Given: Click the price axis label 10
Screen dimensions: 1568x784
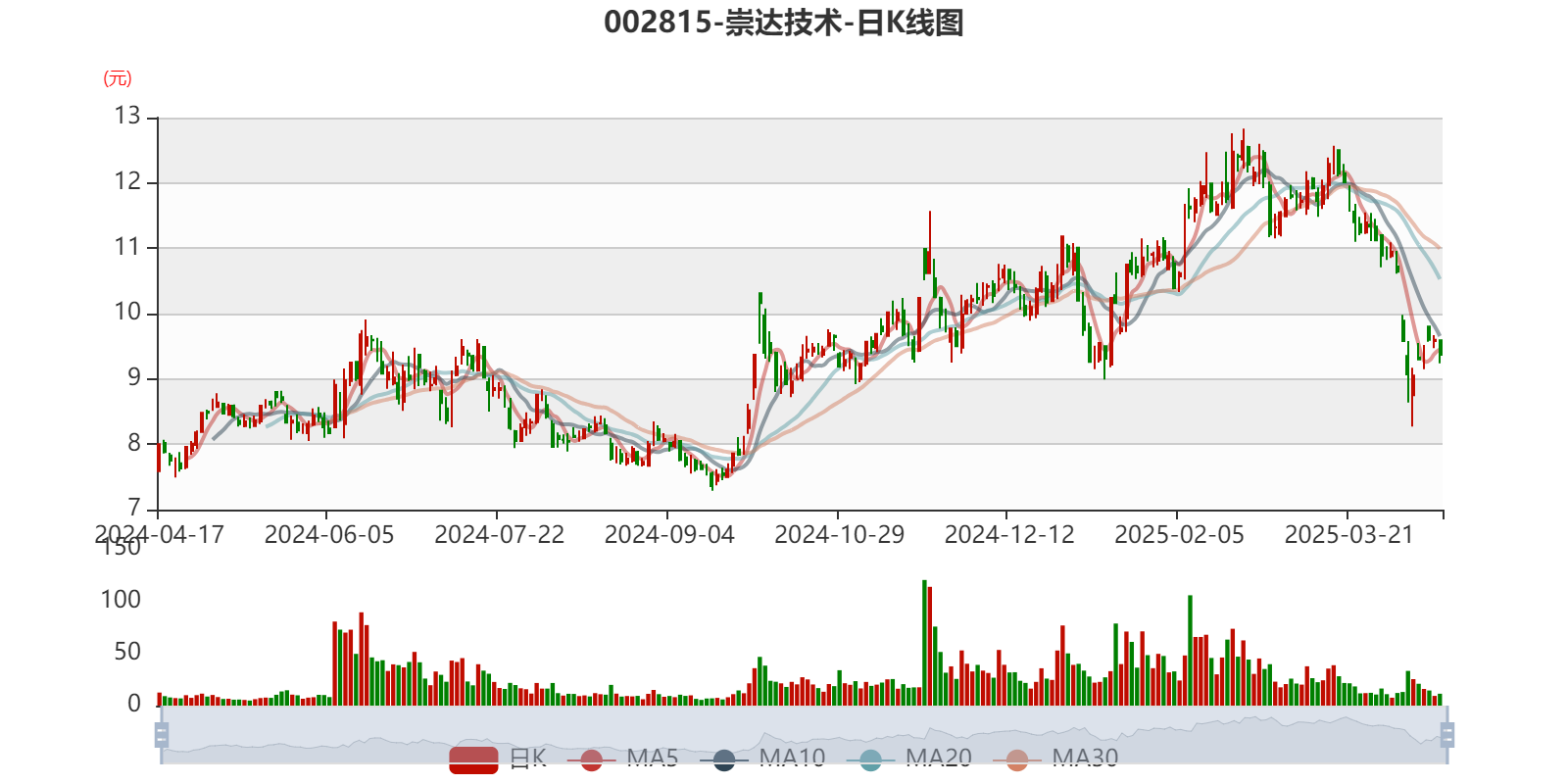Looking at the screenshot, I should [x=127, y=312].
